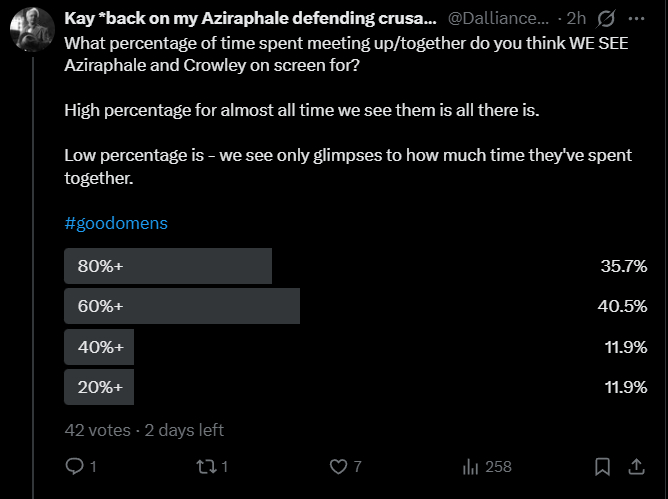Open the #goodomens hashtag link
Viewport: 668px width, 499px height.
click(116, 223)
